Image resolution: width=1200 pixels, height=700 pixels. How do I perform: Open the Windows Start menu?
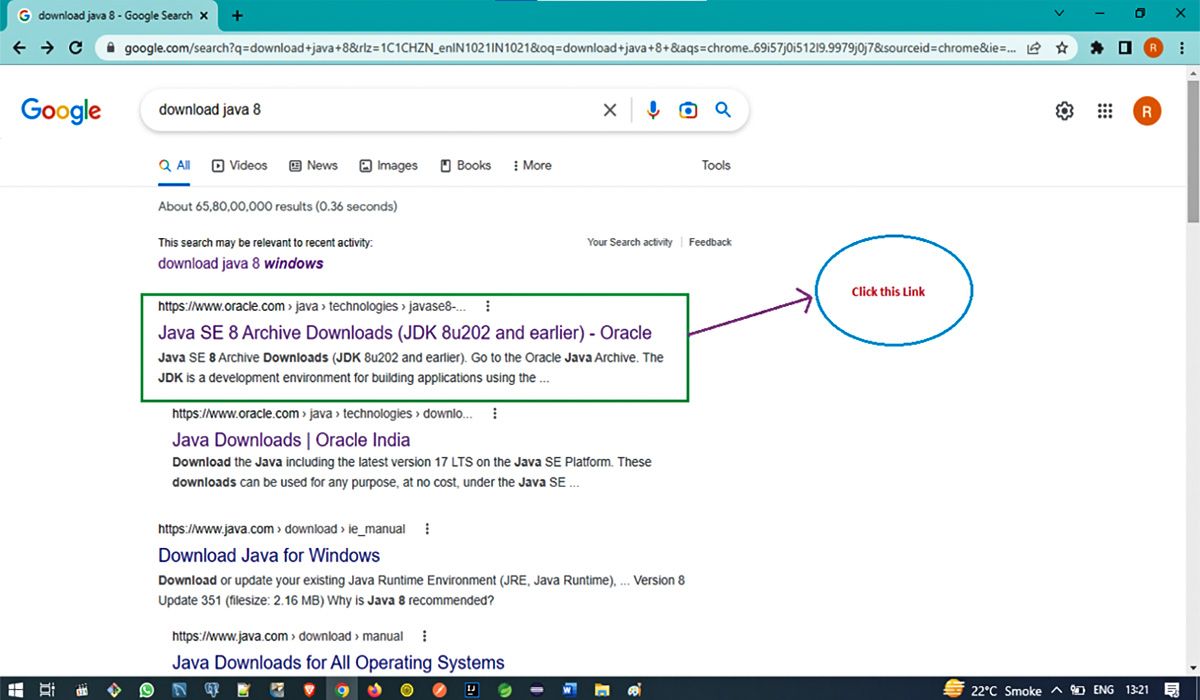pos(16,689)
